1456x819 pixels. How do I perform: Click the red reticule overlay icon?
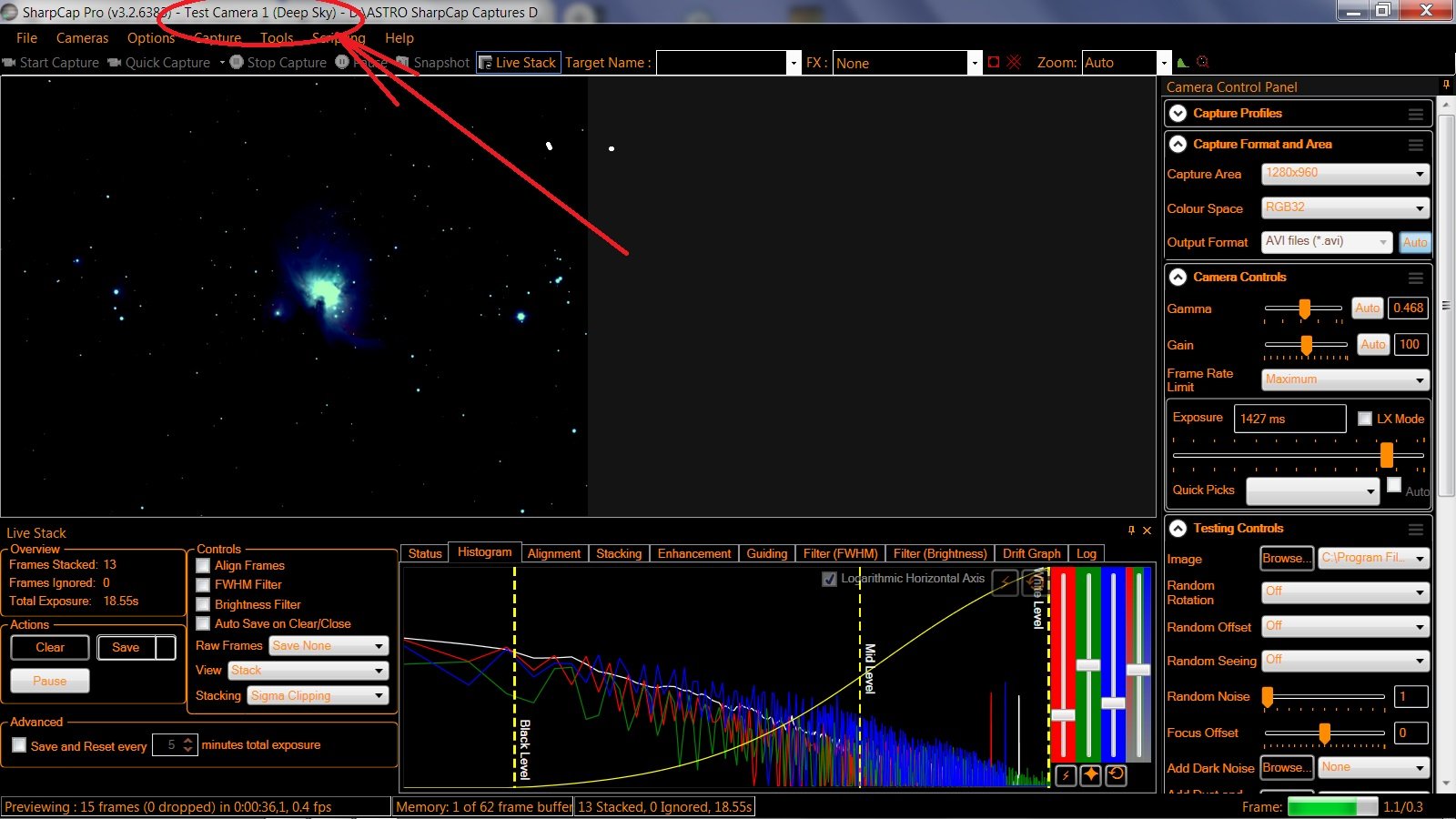click(1015, 62)
